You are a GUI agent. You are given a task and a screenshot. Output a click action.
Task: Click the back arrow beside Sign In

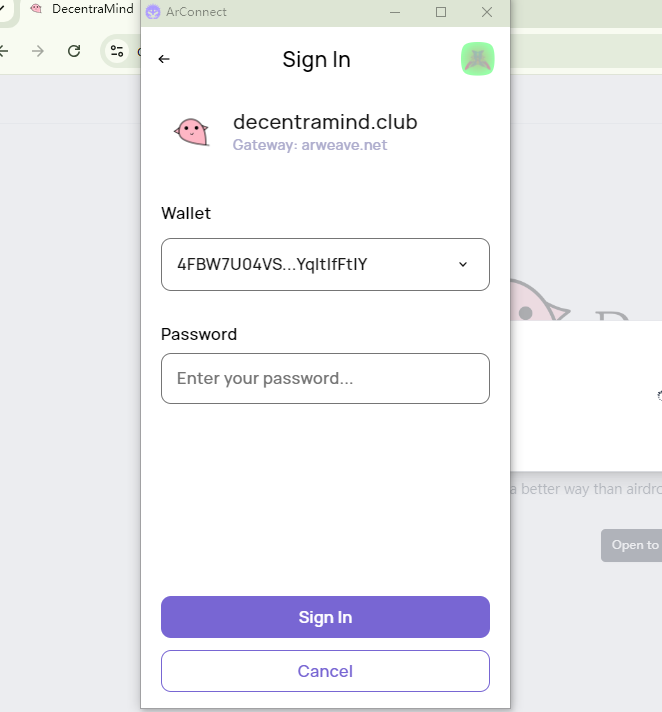pos(164,59)
